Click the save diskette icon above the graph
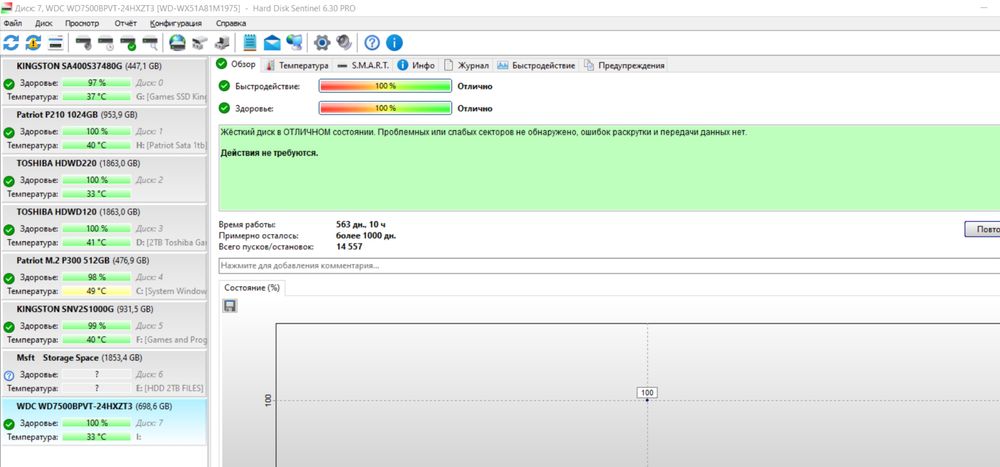Screen dimensions: 1000x467 230,306
